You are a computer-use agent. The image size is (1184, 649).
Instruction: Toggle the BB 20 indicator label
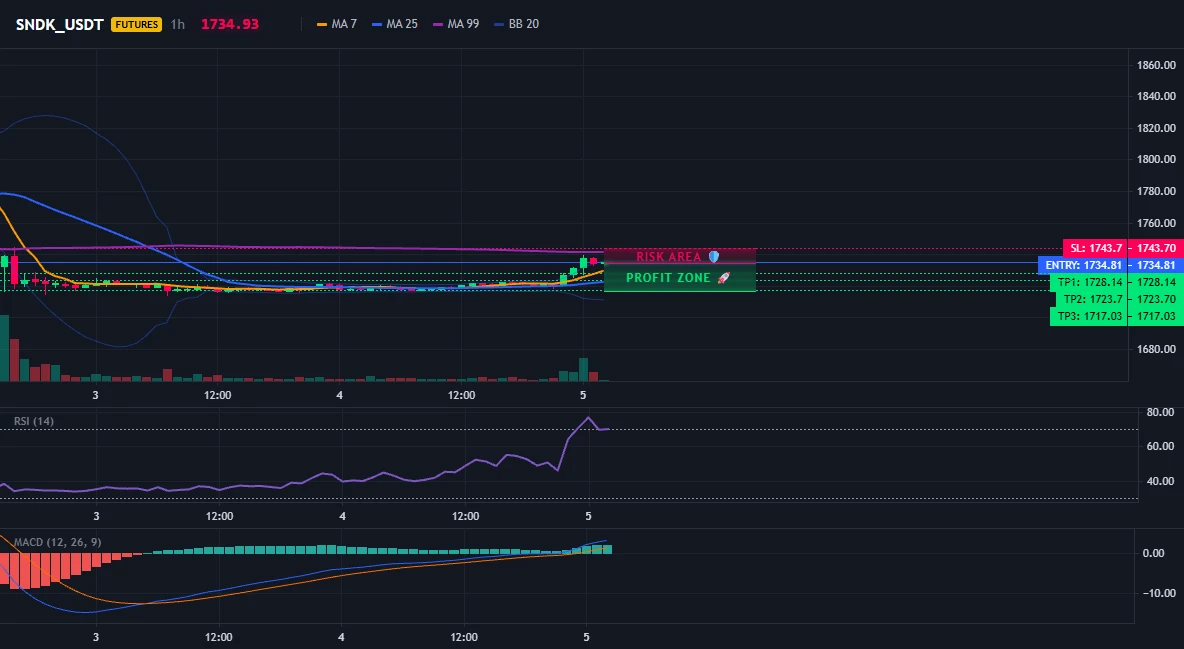[524, 24]
